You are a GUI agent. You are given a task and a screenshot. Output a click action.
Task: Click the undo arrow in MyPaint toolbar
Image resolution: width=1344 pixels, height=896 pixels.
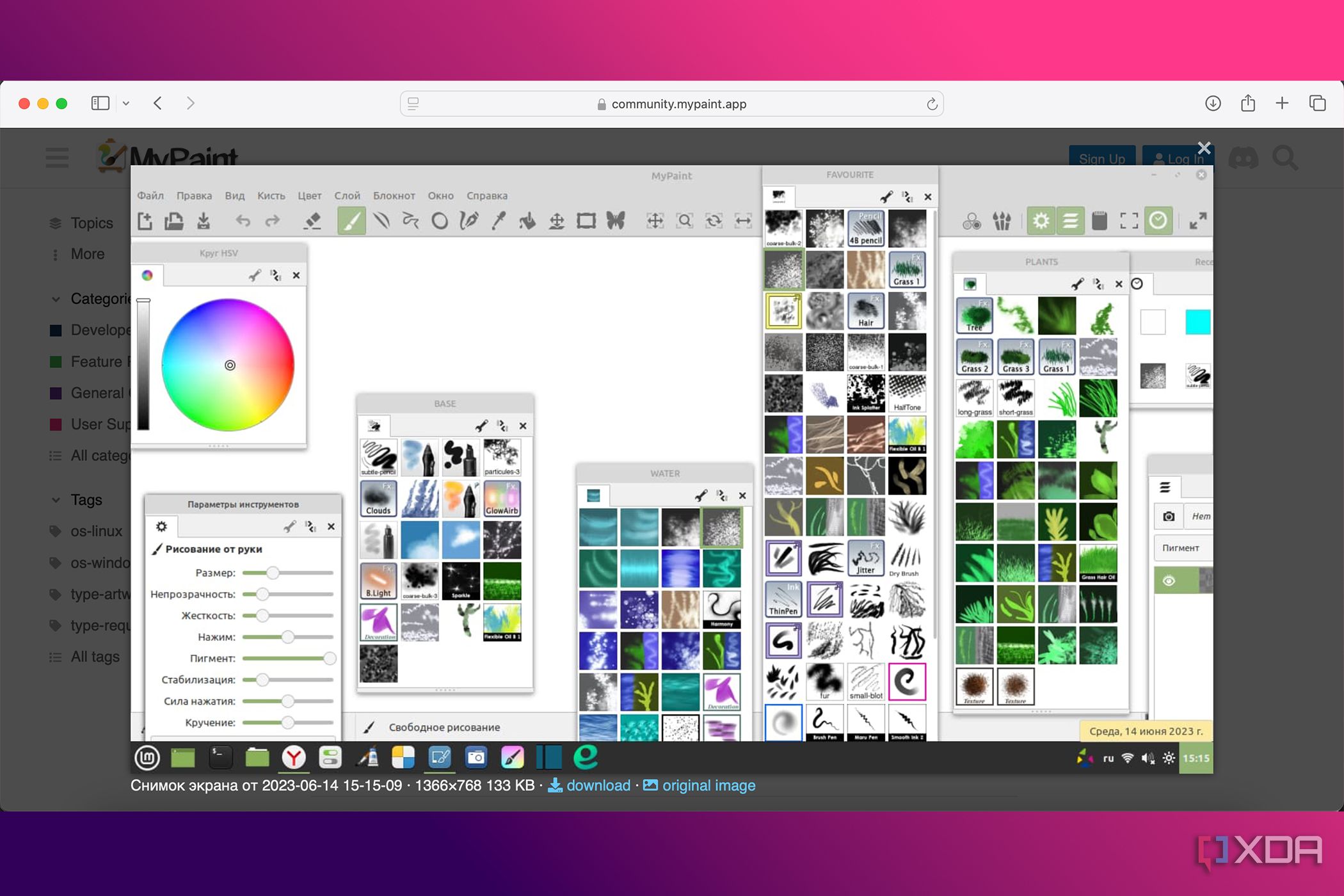243,221
